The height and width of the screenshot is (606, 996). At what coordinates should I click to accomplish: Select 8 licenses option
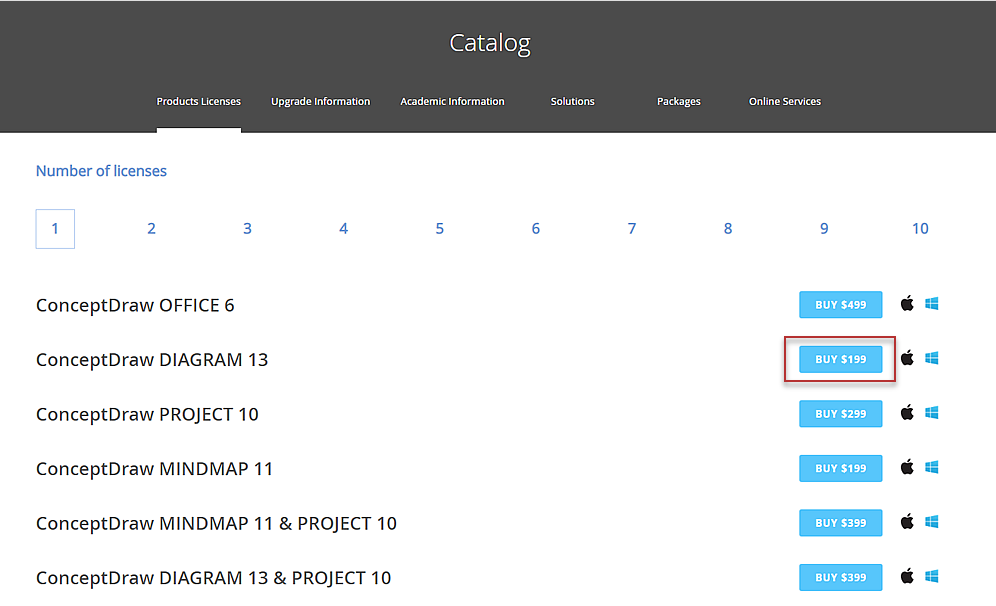(x=728, y=229)
